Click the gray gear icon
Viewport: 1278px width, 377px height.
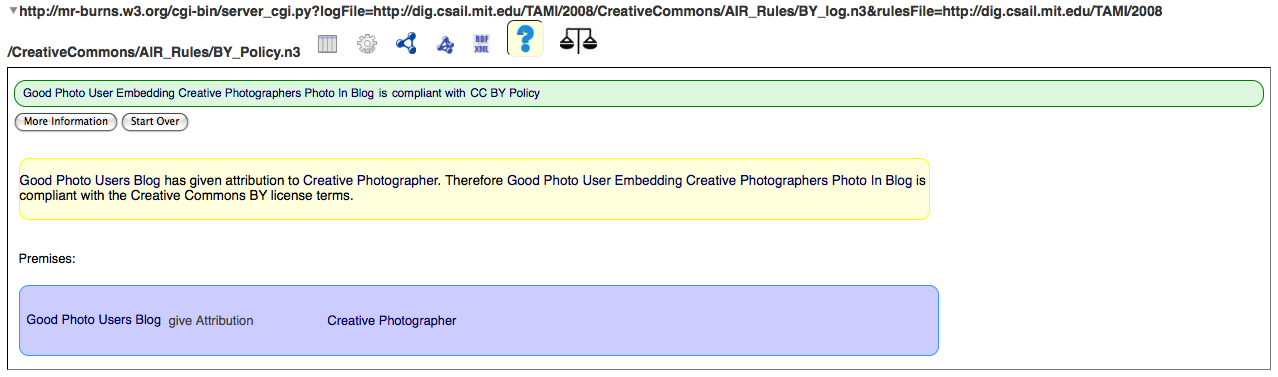point(367,44)
